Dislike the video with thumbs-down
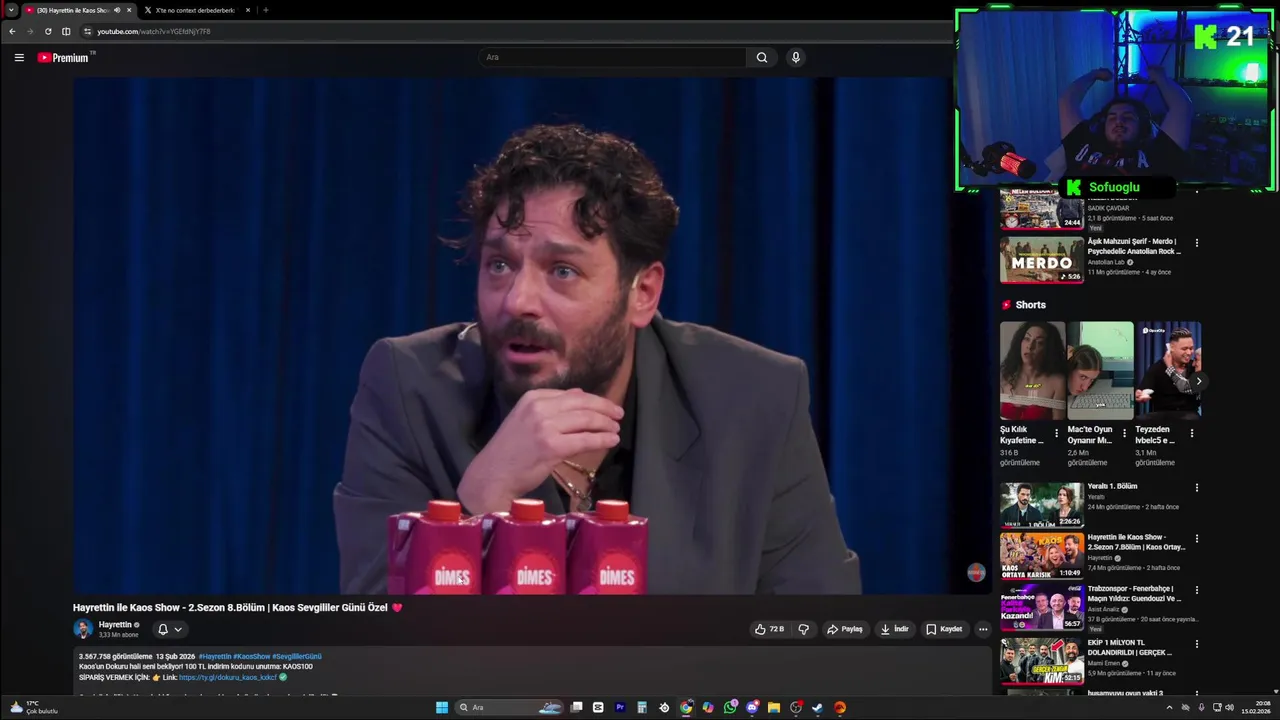1280x720 pixels. pos(803,629)
